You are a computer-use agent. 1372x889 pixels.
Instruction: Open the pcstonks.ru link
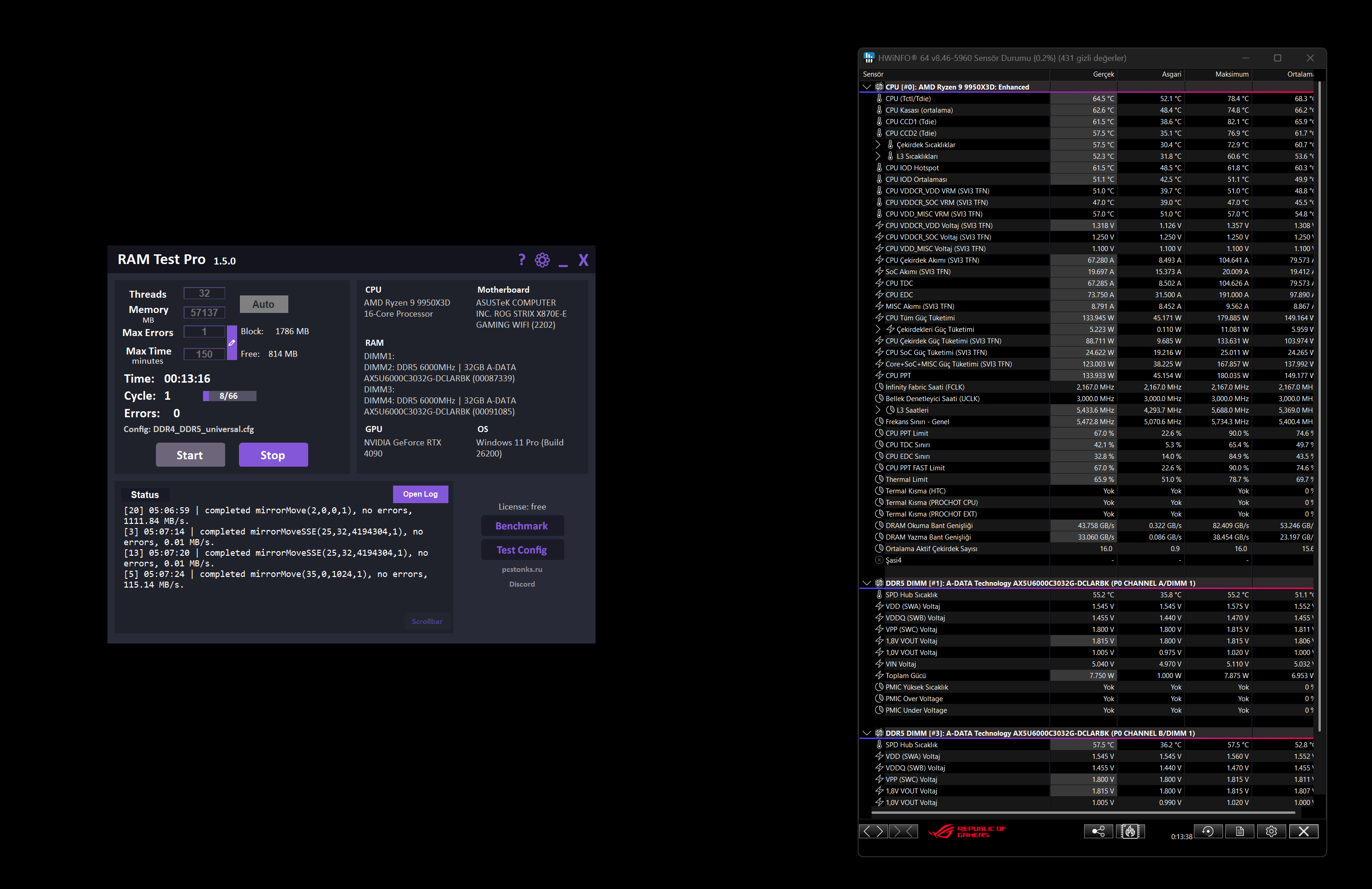(x=522, y=570)
